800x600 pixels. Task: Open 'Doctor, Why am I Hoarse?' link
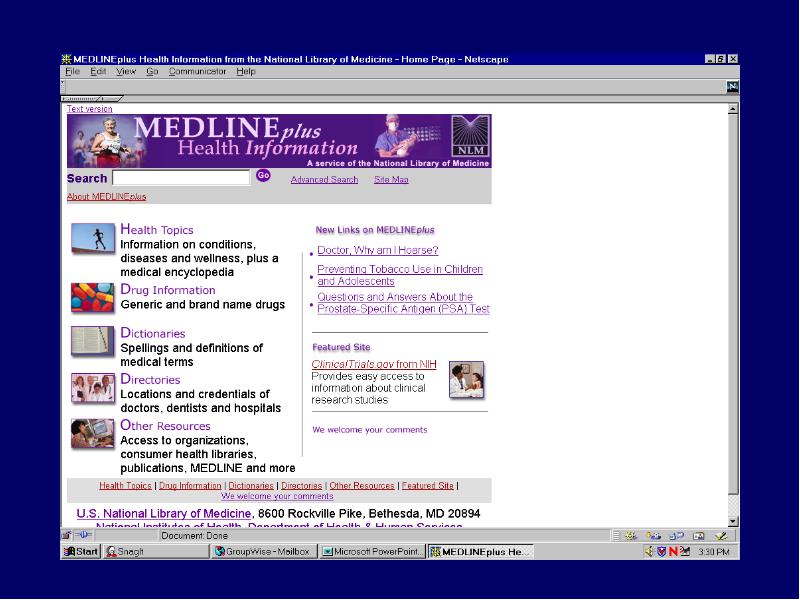point(378,250)
